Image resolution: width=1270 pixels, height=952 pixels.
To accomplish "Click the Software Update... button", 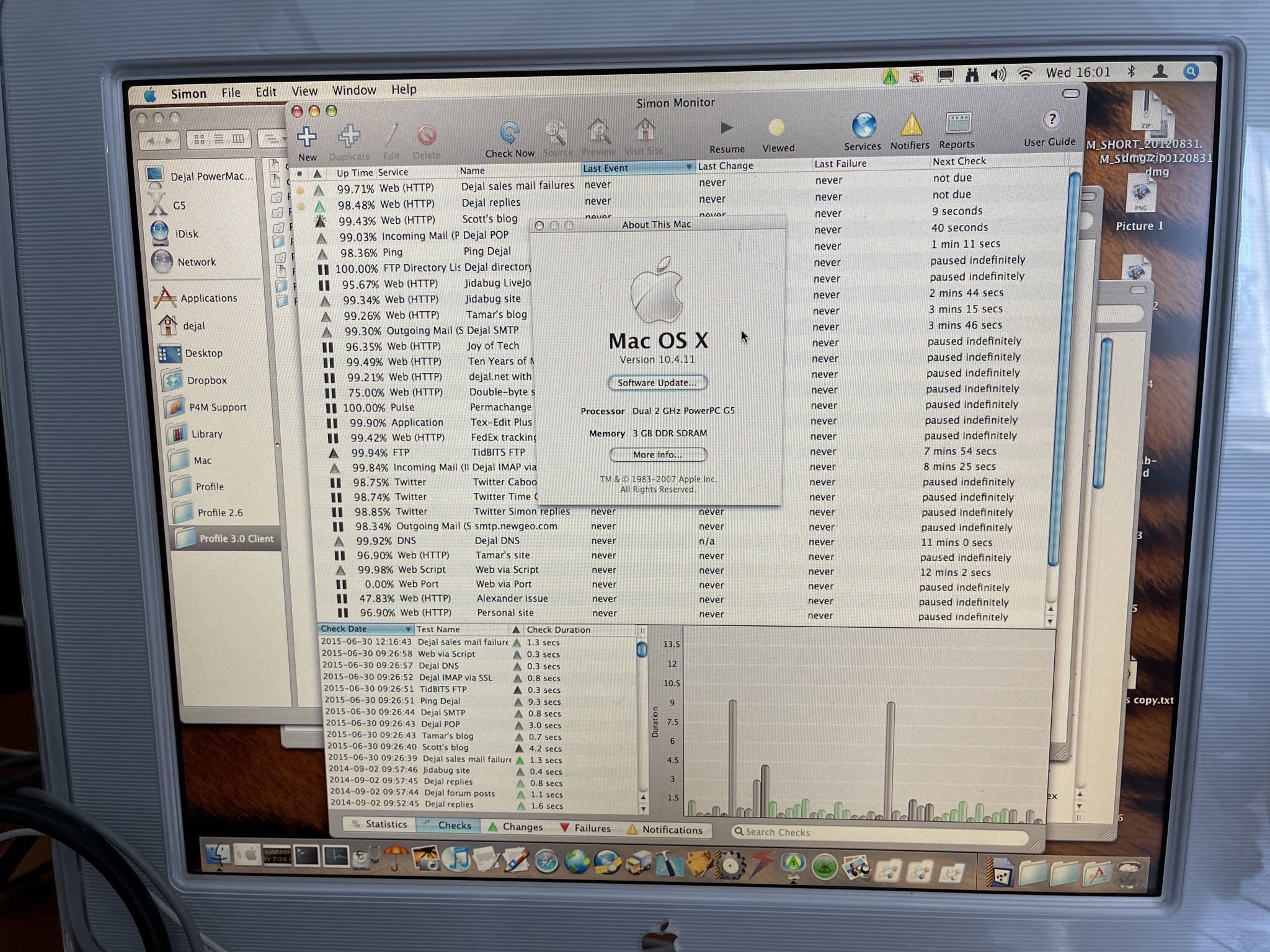I will coord(657,382).
